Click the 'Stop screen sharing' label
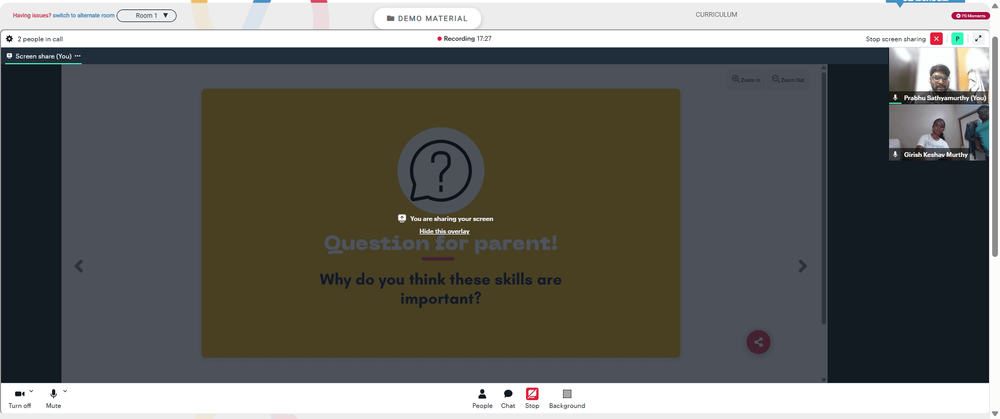Screen dimensions: 1000x419 pos(895,39)
